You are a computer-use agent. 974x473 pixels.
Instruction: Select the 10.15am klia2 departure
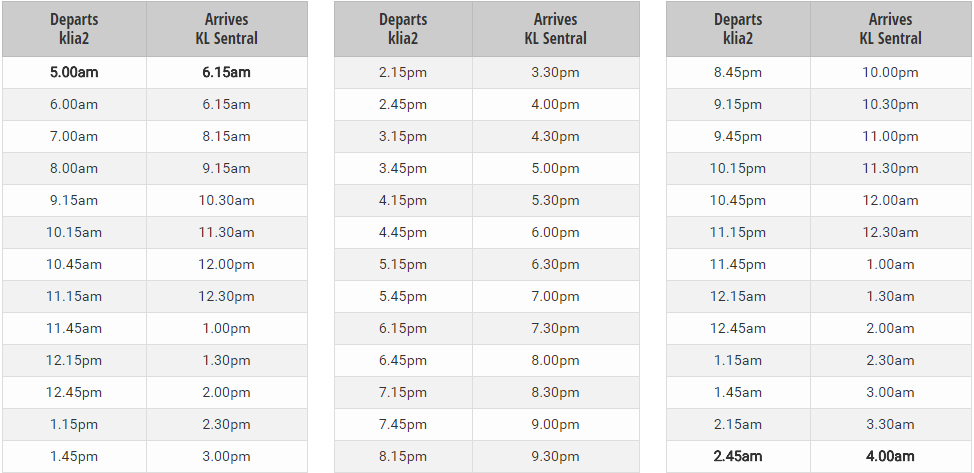pos(74,232)
